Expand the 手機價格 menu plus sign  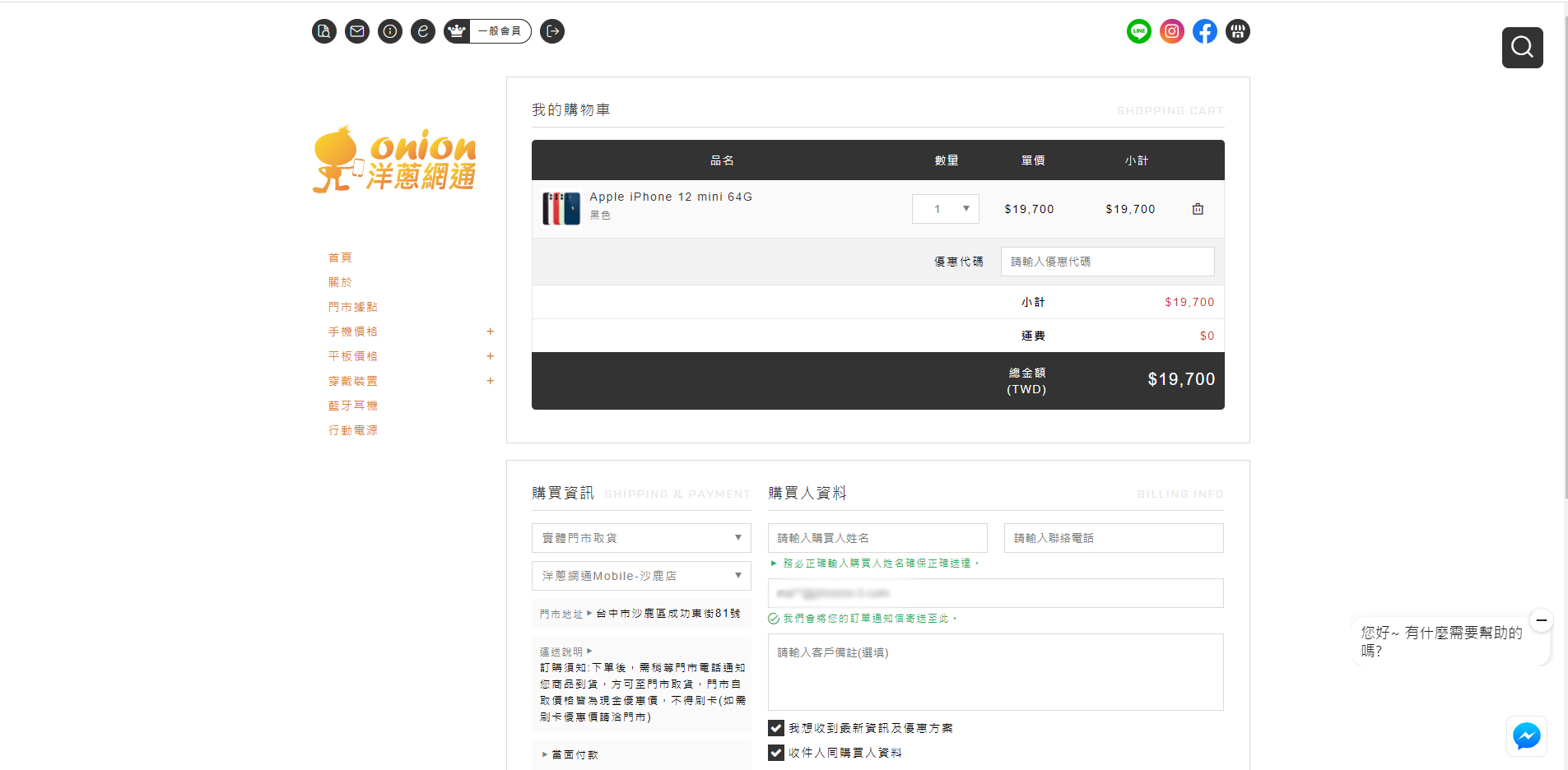490,332
